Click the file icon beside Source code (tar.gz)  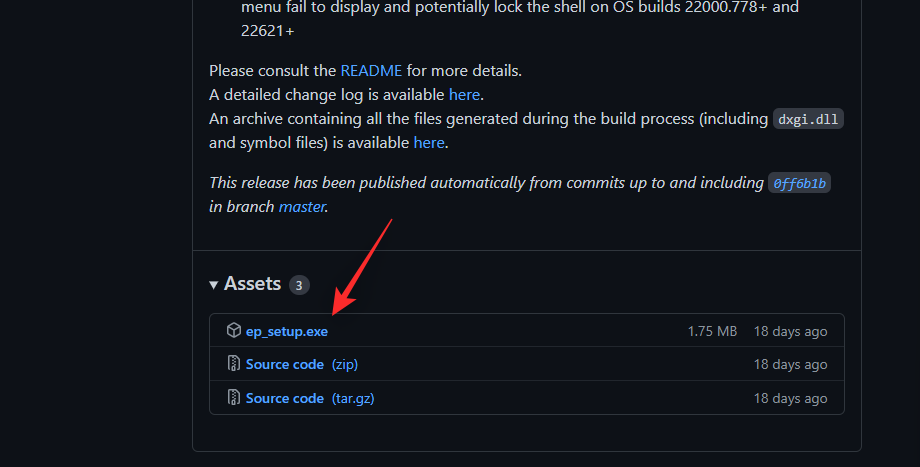(x=233, y=398)
